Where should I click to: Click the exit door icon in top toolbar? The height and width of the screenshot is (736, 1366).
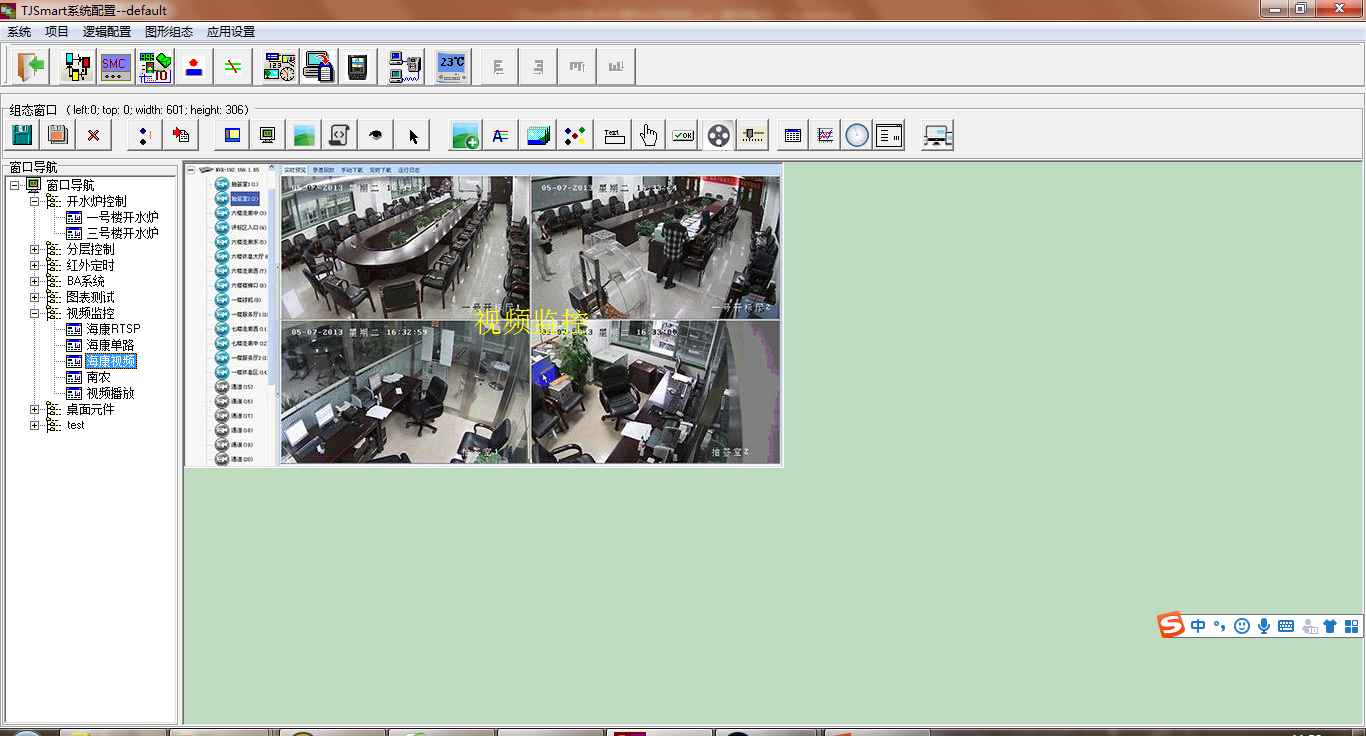pos(30,67)
